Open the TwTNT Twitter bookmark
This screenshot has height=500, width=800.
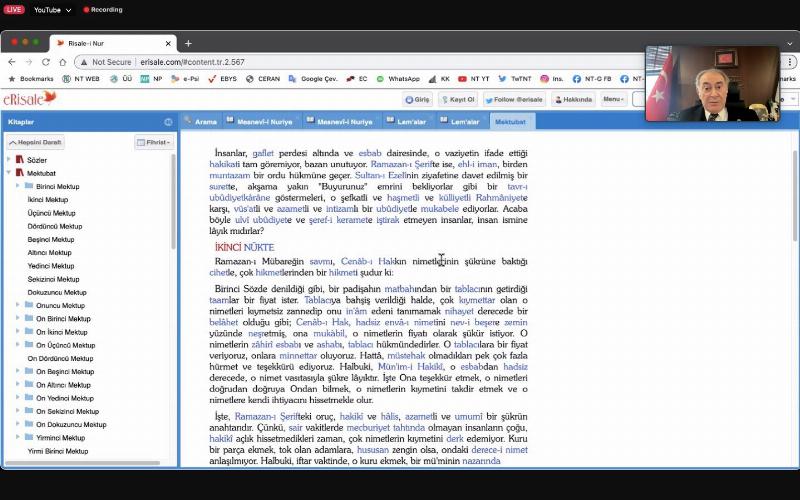[515, 79]
